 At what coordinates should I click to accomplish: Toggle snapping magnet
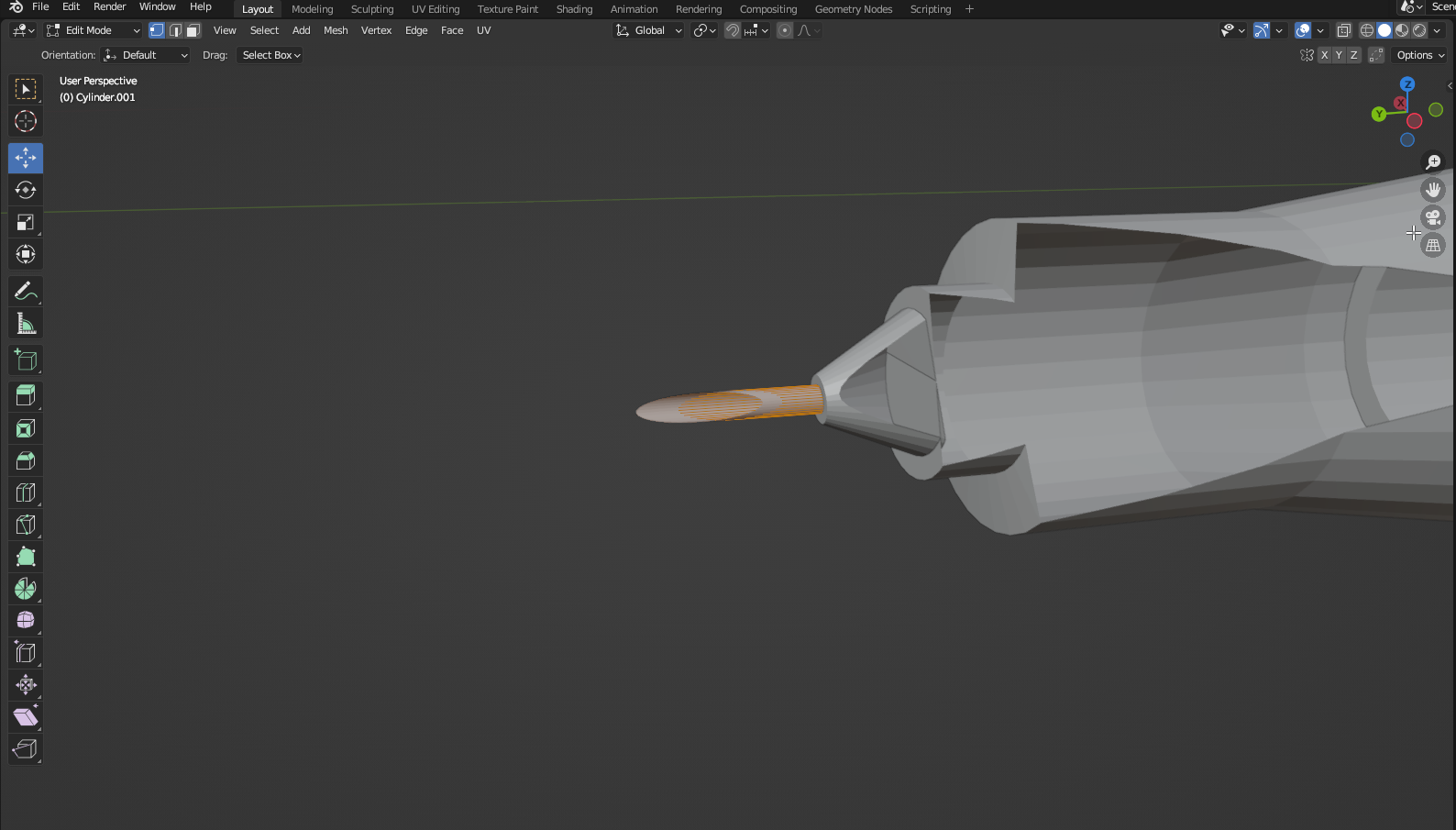733,30
